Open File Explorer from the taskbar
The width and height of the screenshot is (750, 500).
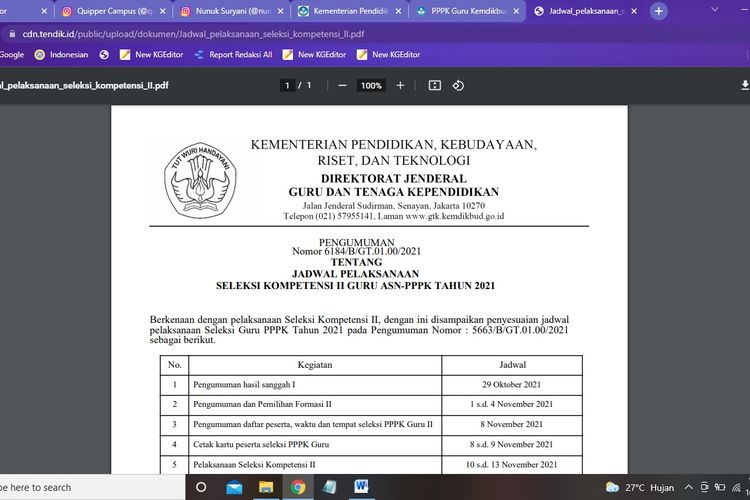pos(267,487)
